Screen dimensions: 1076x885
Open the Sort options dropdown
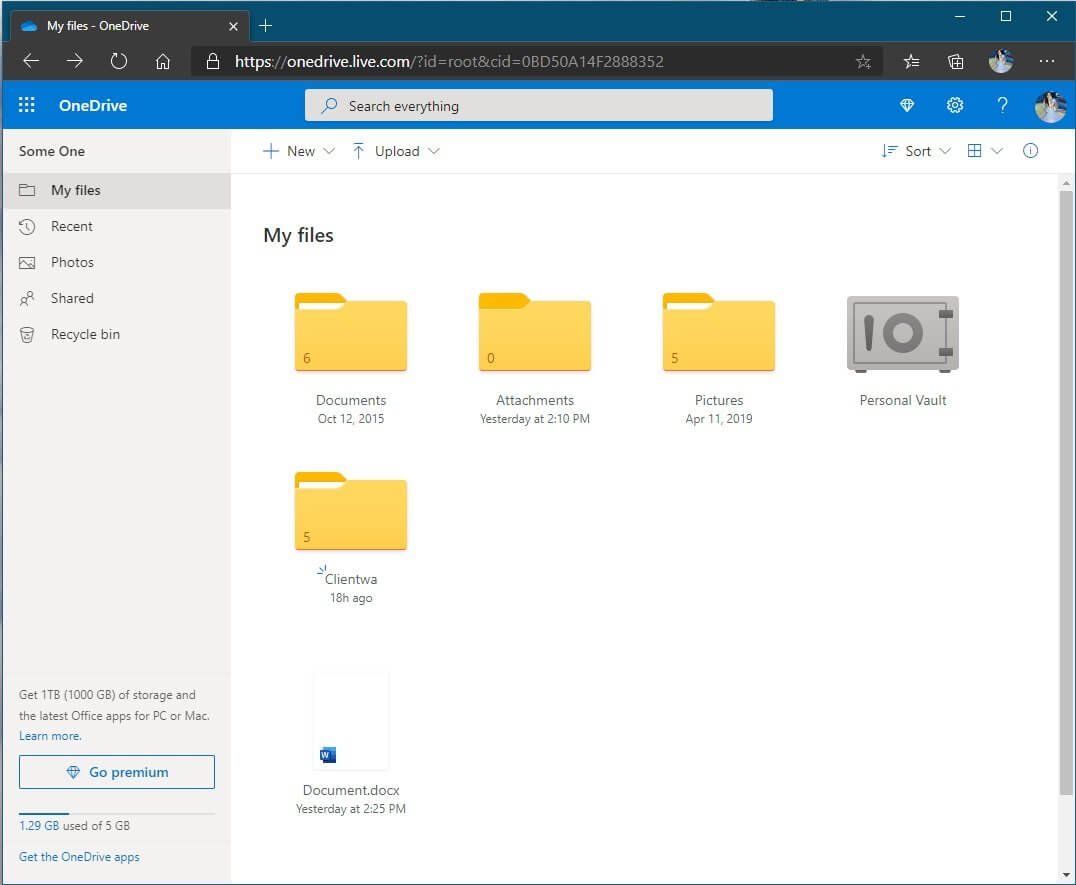916,151
